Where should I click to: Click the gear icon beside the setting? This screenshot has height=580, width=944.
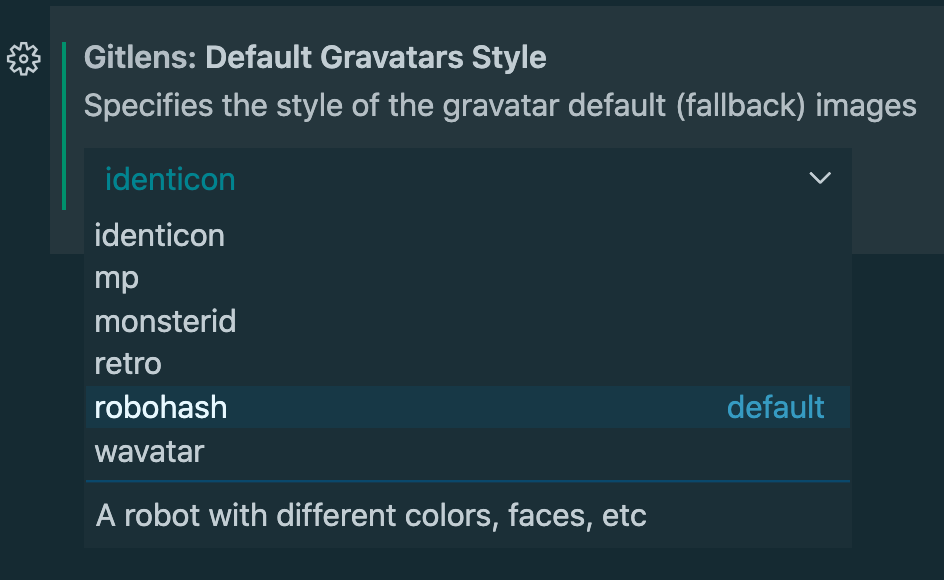point(24,58)
